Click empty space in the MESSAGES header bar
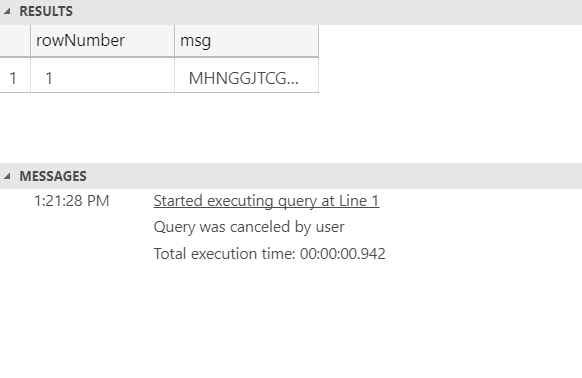 tap(334, 176)
